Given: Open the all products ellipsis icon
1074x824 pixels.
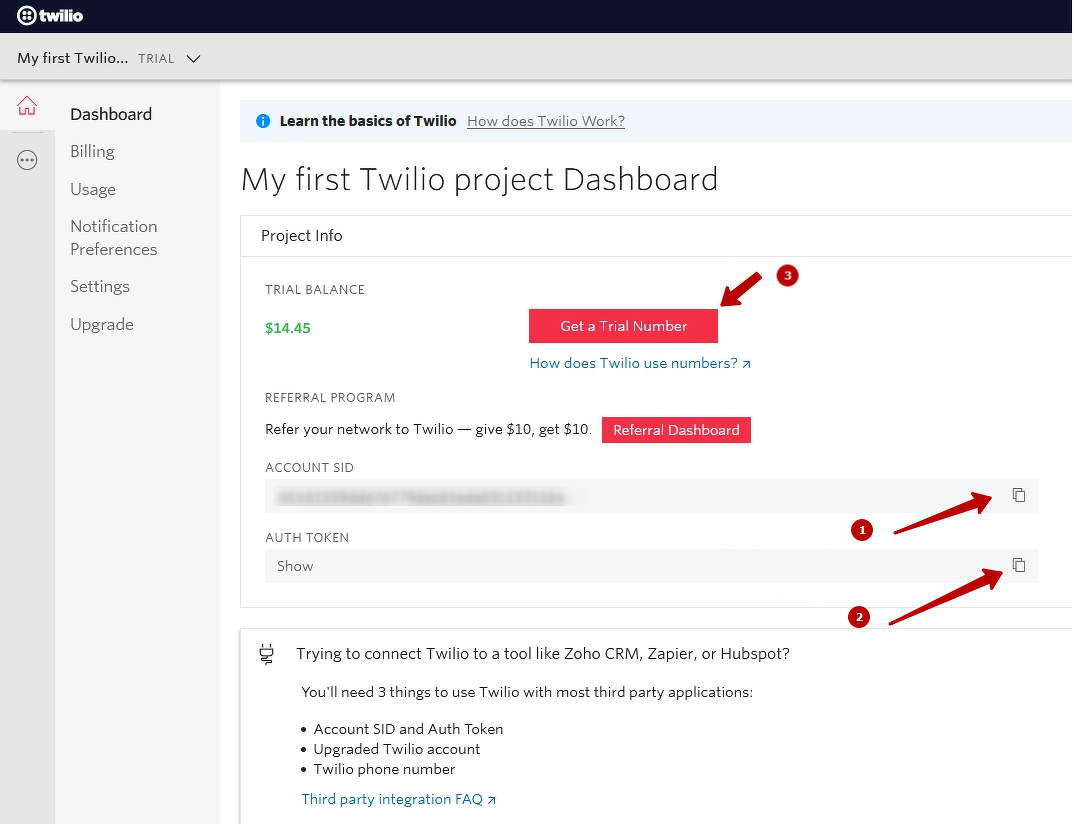Looking at the screenshot, I should click(27, 160).
